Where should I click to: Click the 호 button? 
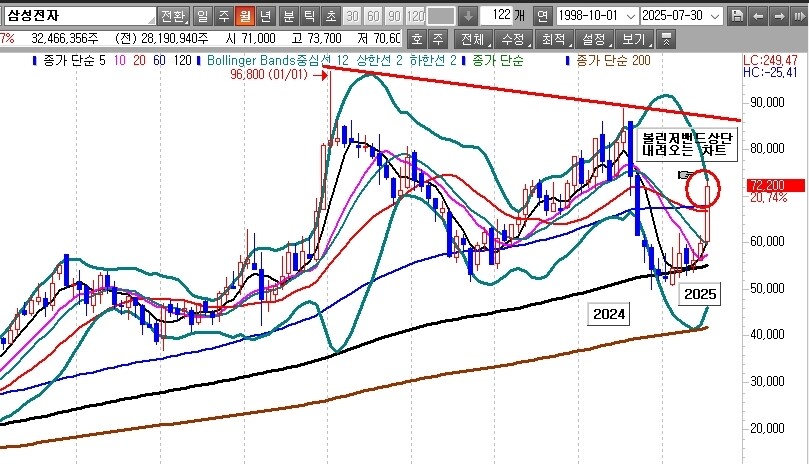[x=417, y=39]
